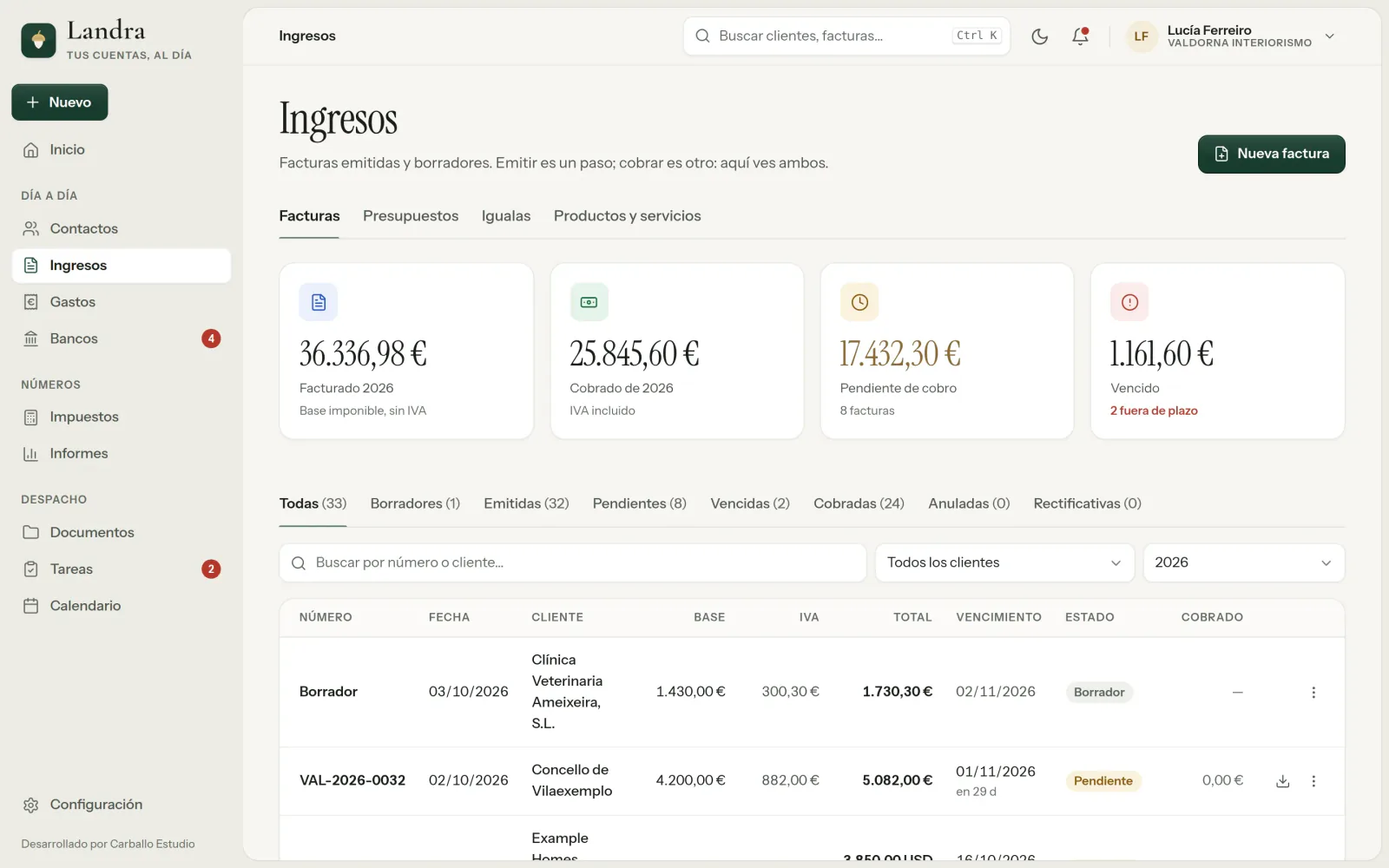This screenshot has height=868, width=1389.
Task: Switch to the Presupuestos tab
Action: [x=411, y=216]
